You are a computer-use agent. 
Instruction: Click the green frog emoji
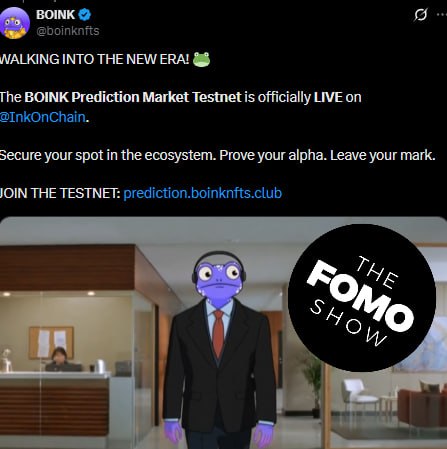tap(202, 59)
